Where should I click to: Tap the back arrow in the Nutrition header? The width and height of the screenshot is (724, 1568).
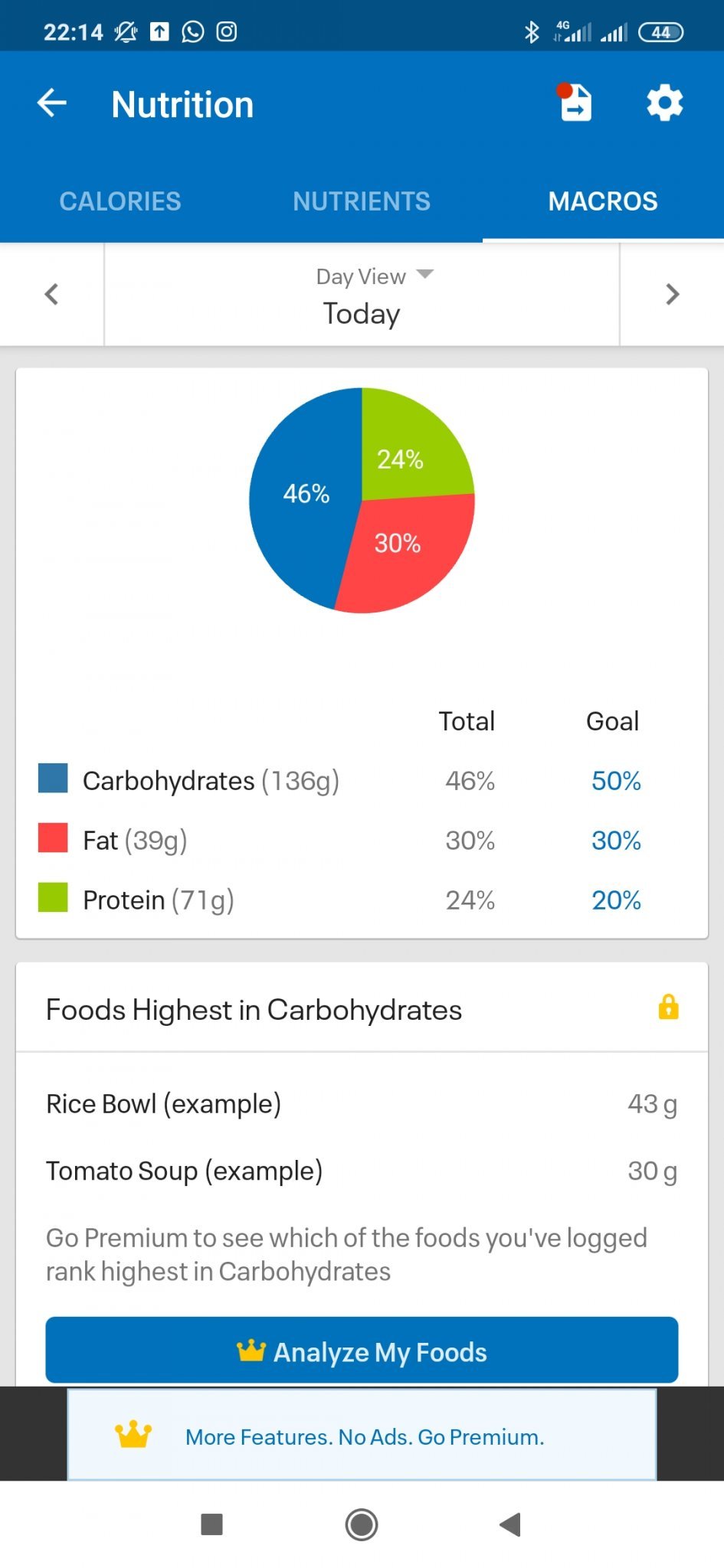pos(52,103)
